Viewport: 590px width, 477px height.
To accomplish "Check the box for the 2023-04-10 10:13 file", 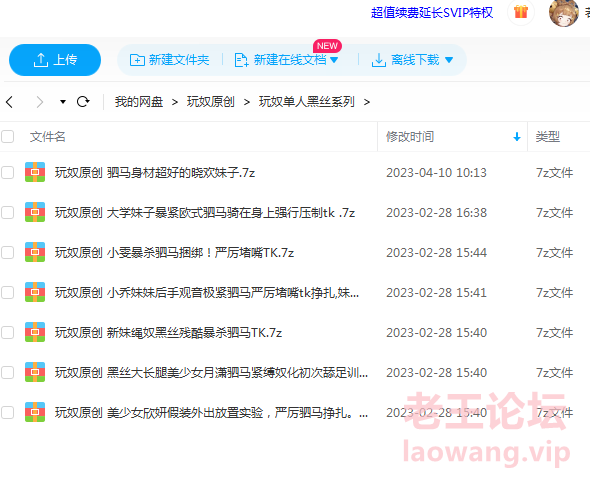I will click(x=8, y=173).
